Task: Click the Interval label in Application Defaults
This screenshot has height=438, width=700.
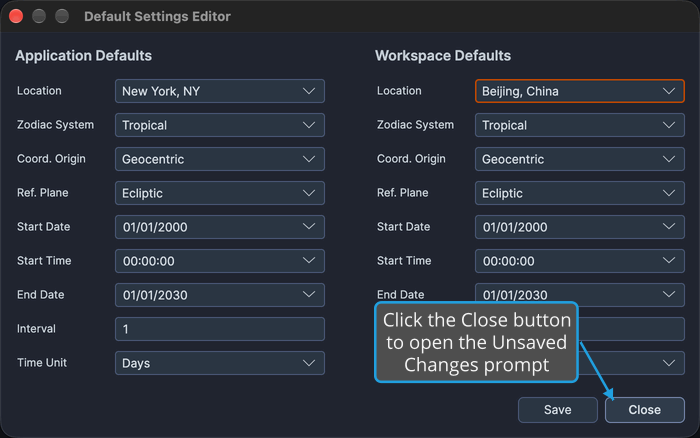Action: 36,329
